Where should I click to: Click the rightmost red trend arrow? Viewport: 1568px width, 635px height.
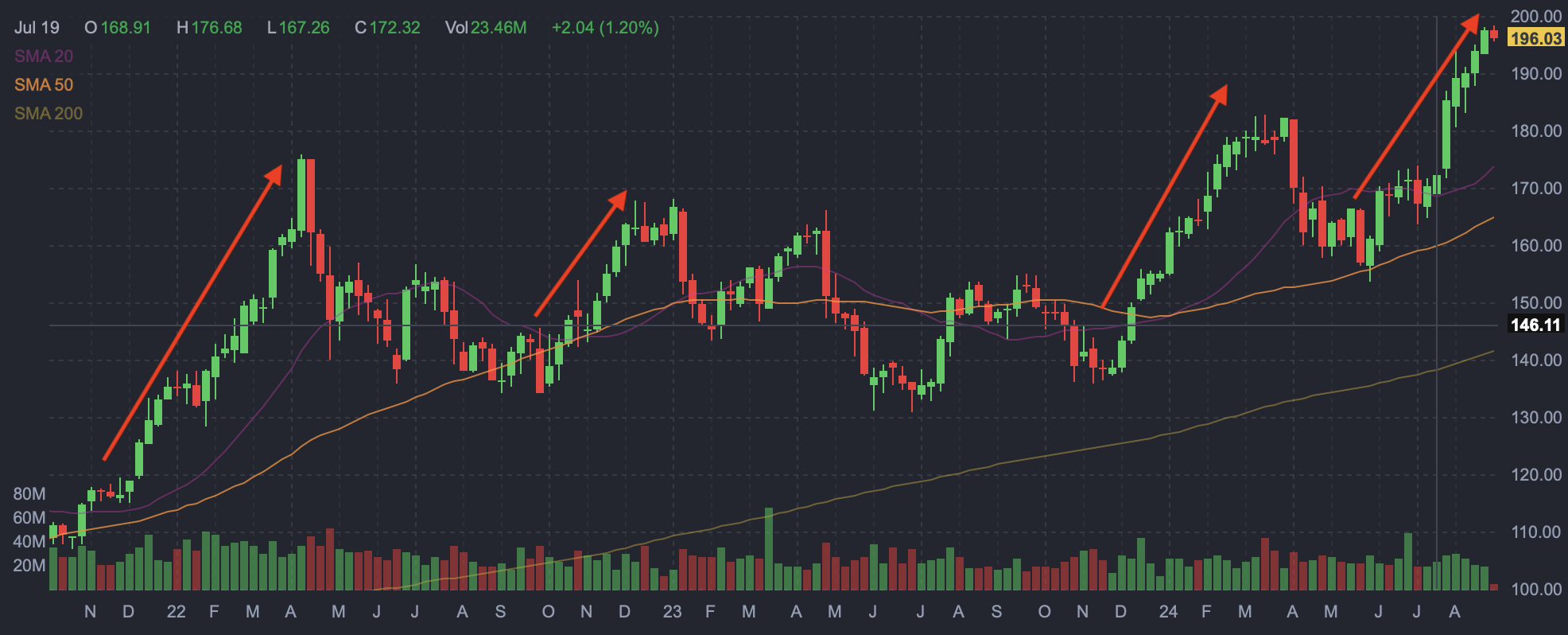(x=1416, y=107)
